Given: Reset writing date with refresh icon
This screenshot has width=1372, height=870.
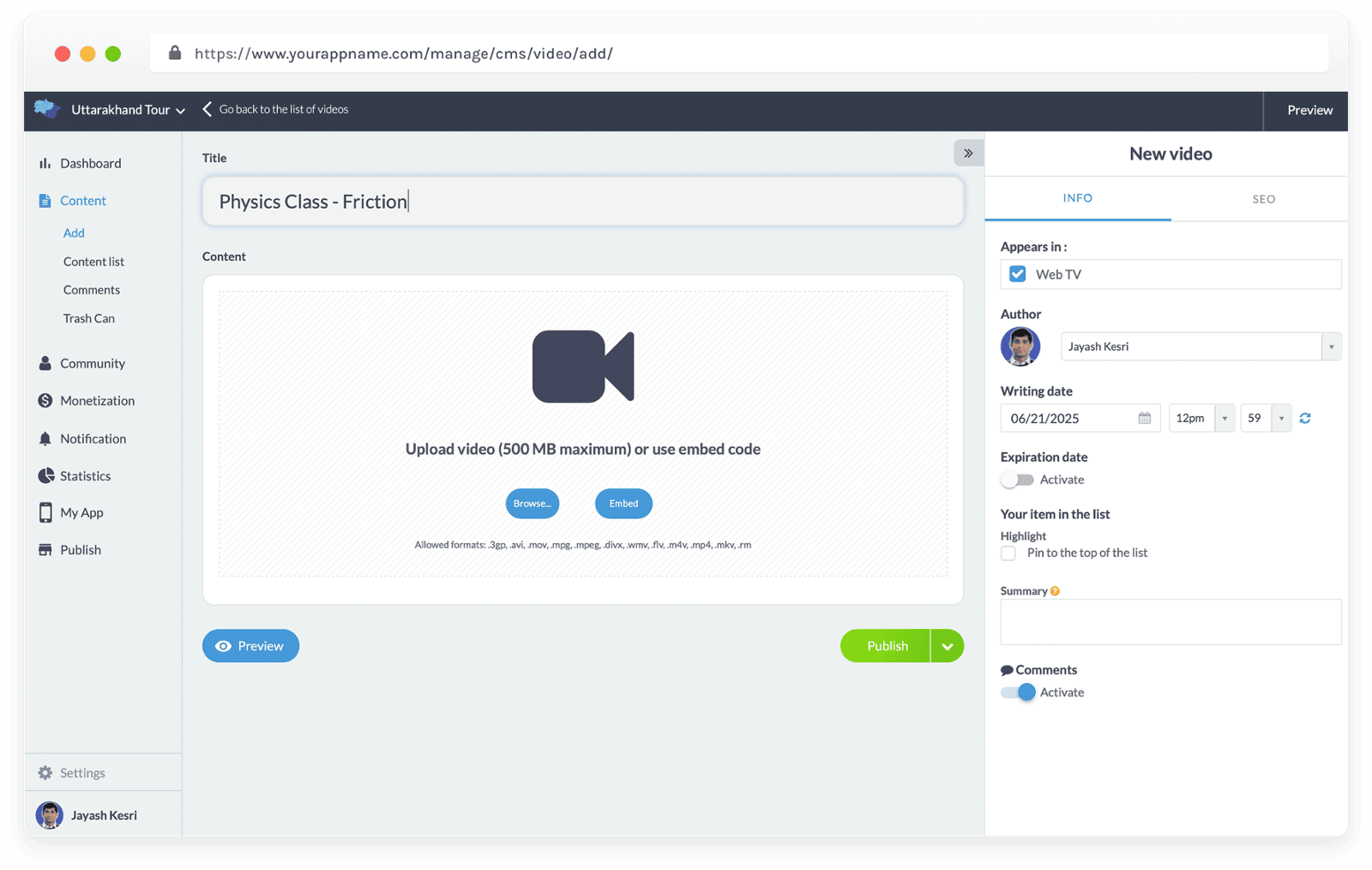Looking at the screenshot, I should (x=1305, y=418).
